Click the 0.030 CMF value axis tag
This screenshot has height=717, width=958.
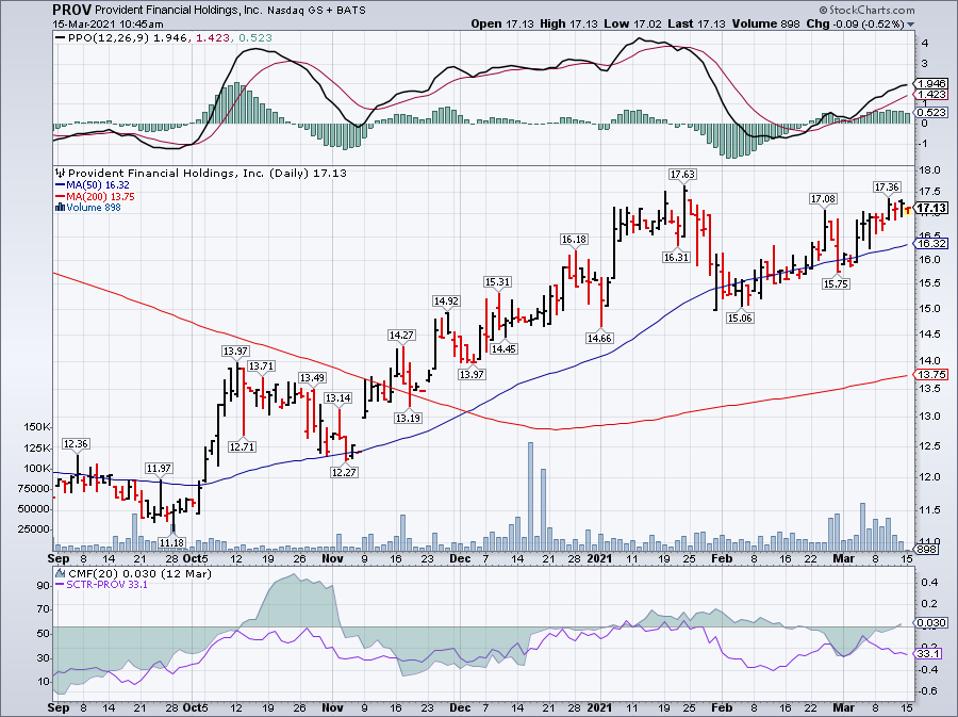(x=931, y=623)
